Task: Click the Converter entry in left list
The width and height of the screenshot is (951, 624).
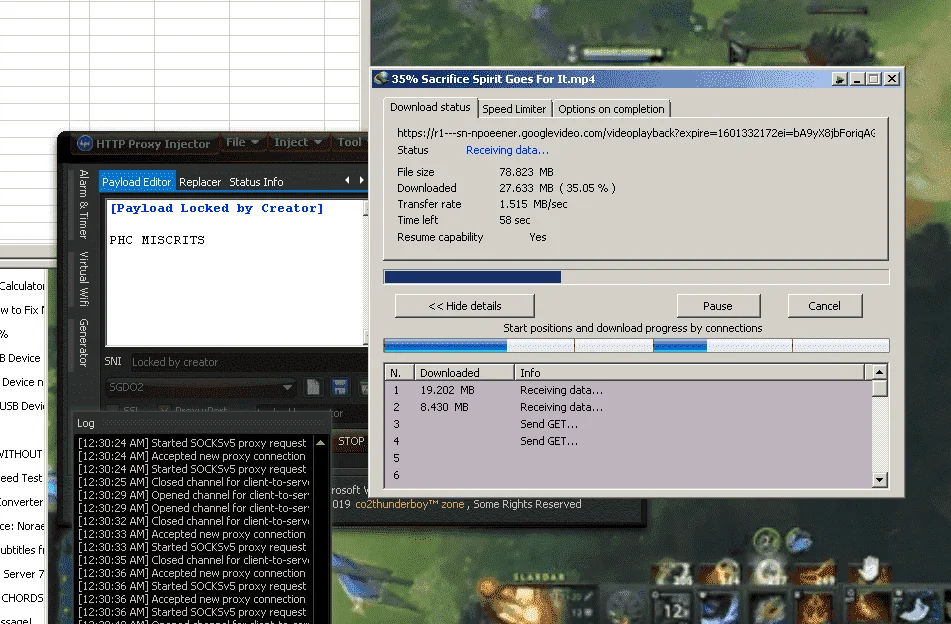Action: point(22,502)
